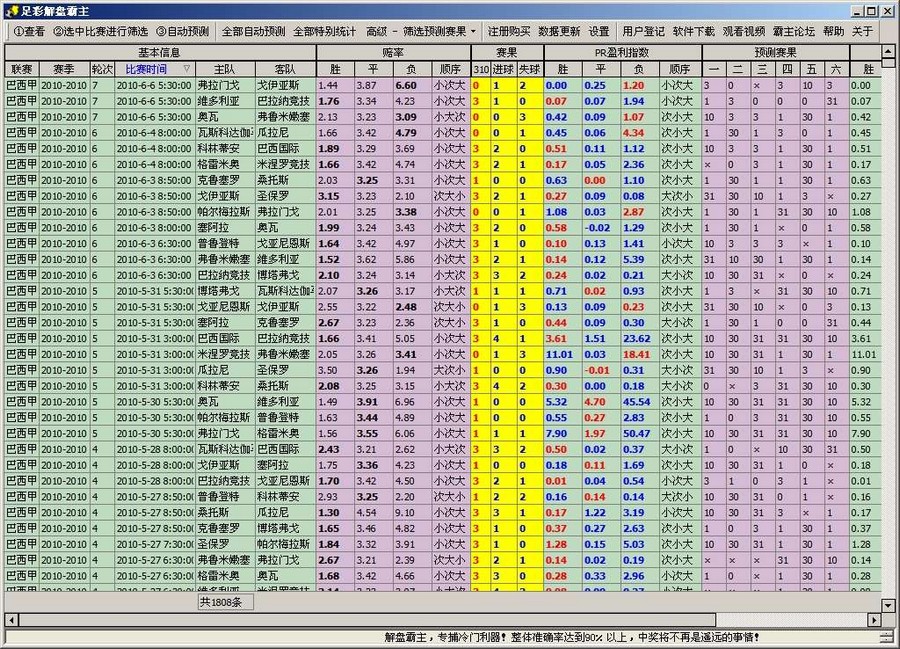Click 软件下载 menu item
This screenshot has height=649, width=900.
[x=693, y=32]
